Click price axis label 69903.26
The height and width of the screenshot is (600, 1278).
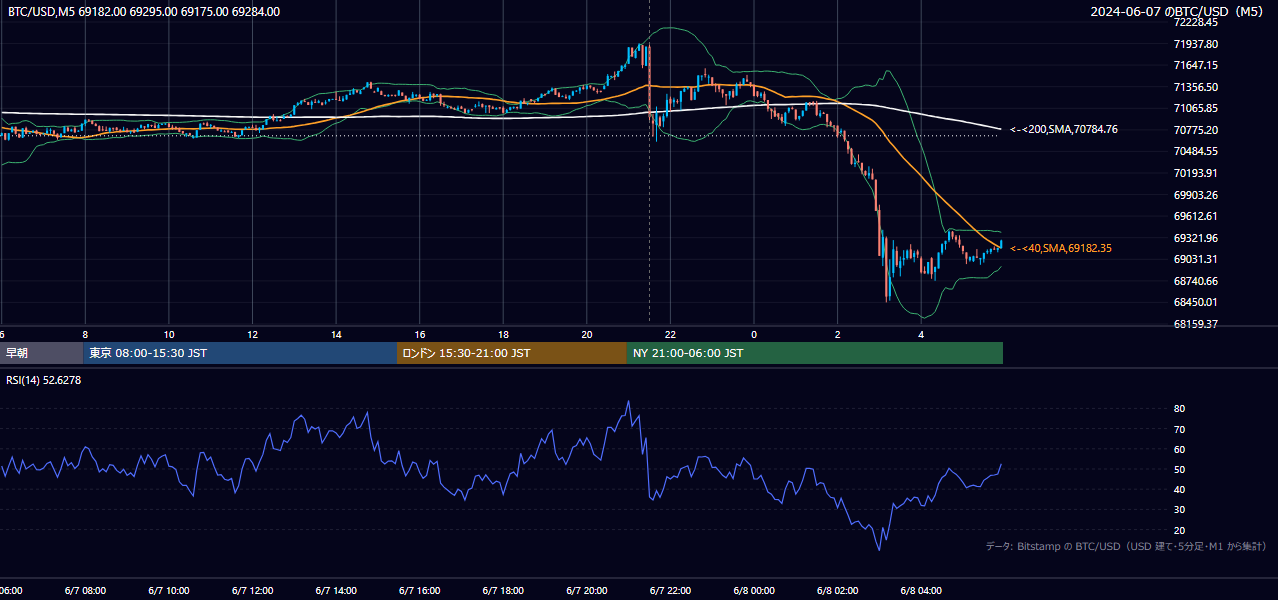pyautogui.click(x=1195, y=195)
